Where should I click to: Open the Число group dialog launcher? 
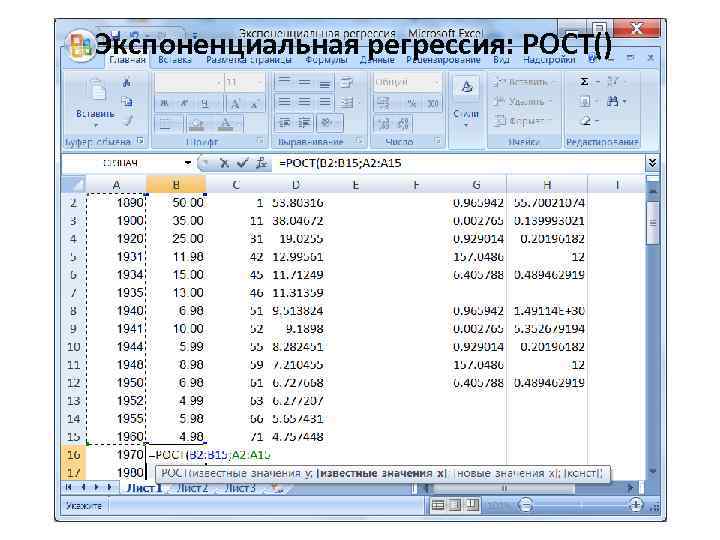(437, 141)
